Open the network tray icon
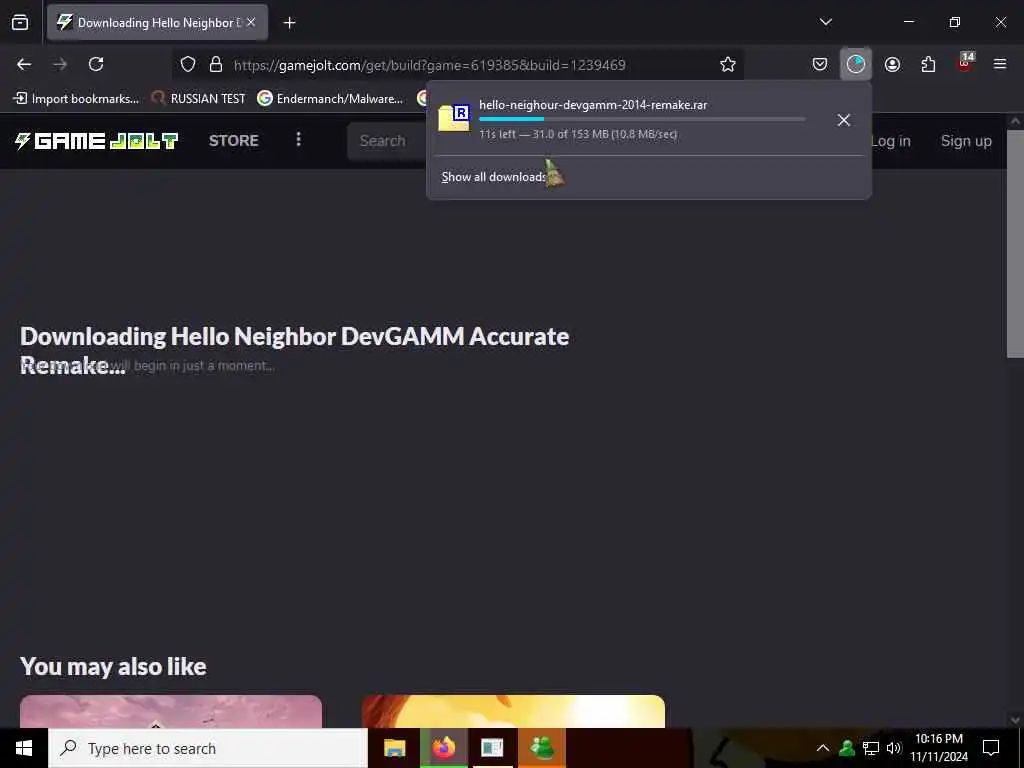 click(871, 748)
